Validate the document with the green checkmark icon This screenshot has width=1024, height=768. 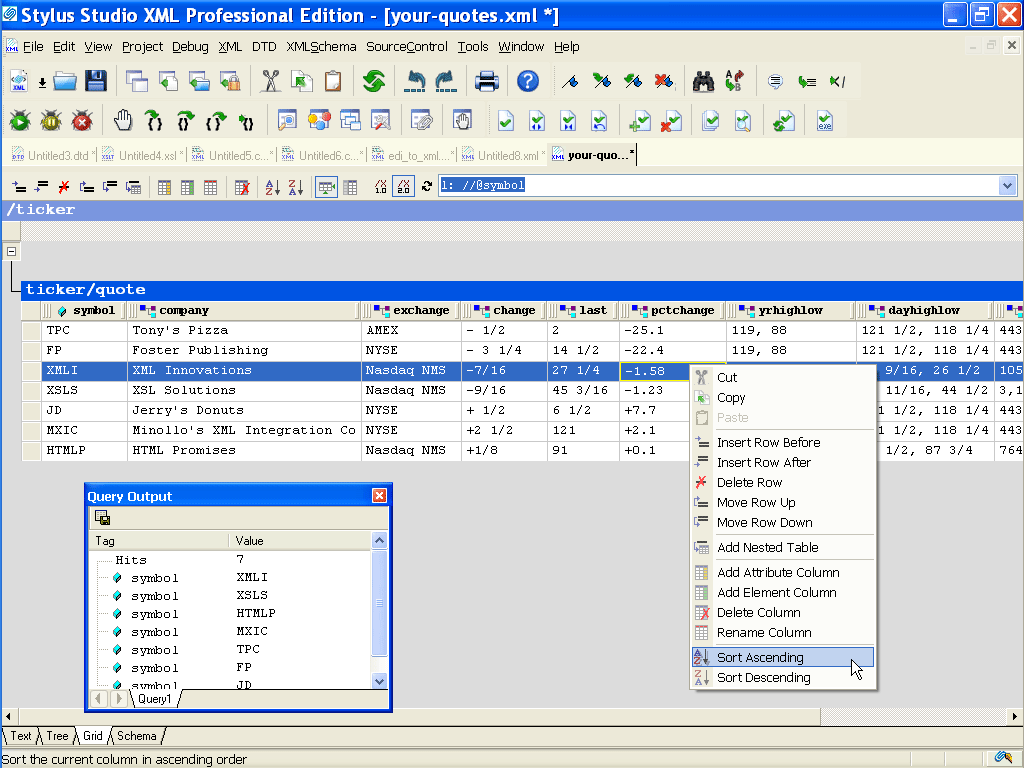click(505, 120)
